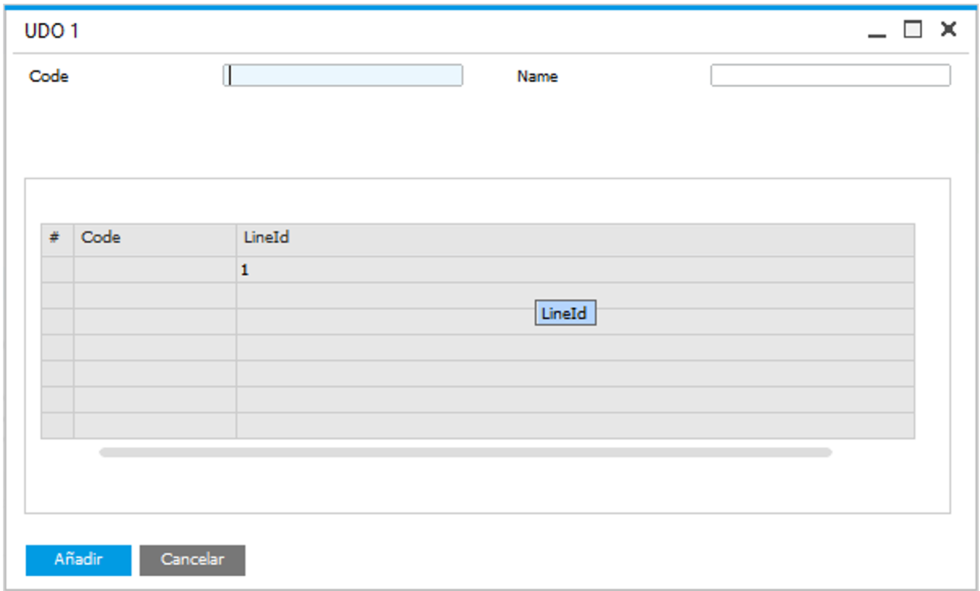The width and height of the screenshot is (980, 591).
Task: Minimize the UDO 1 window
Action: pos(877,30)
